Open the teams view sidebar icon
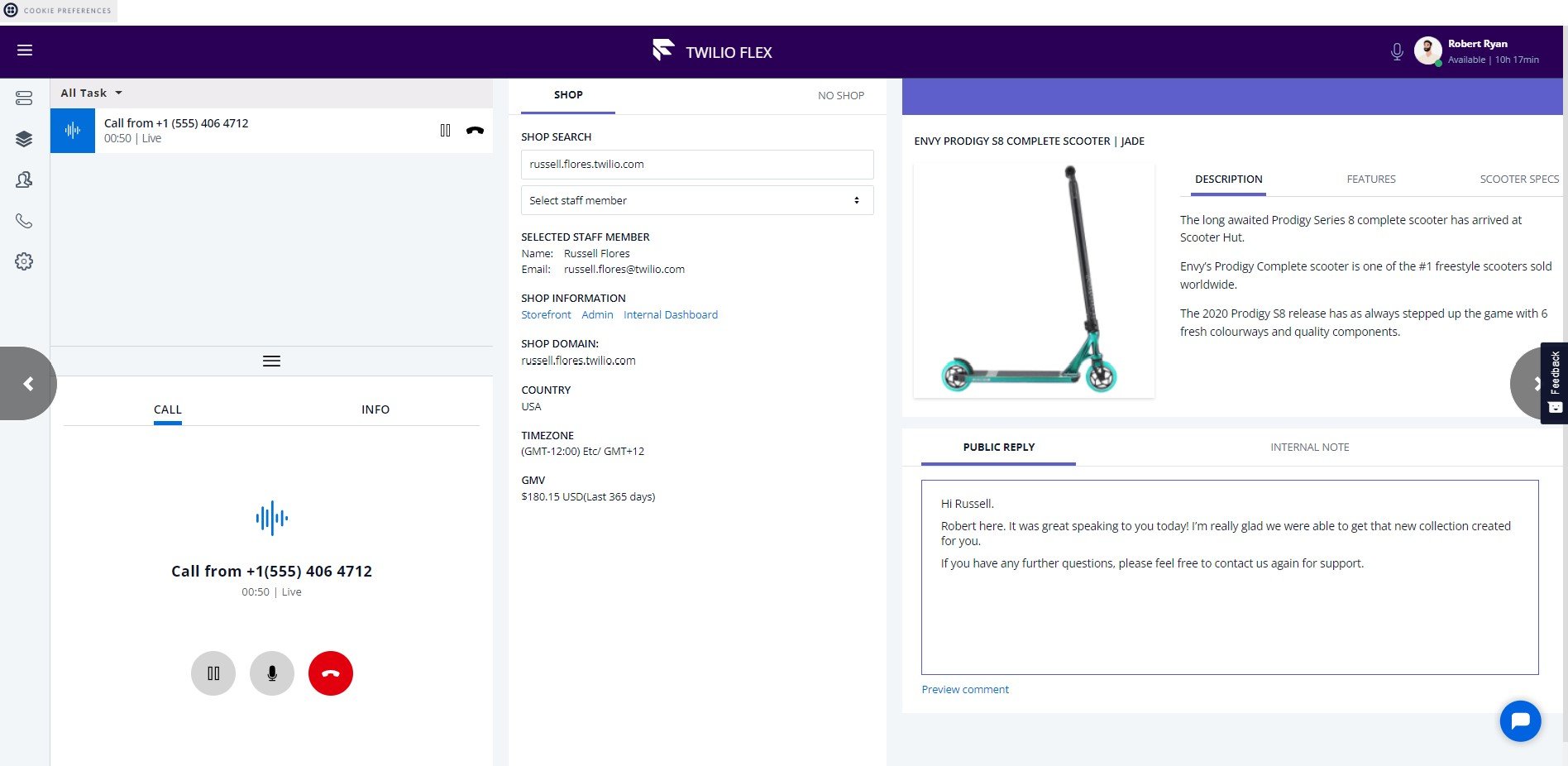Image resolution: width=1568 pixels, height=766 pixels. (24, 180)
